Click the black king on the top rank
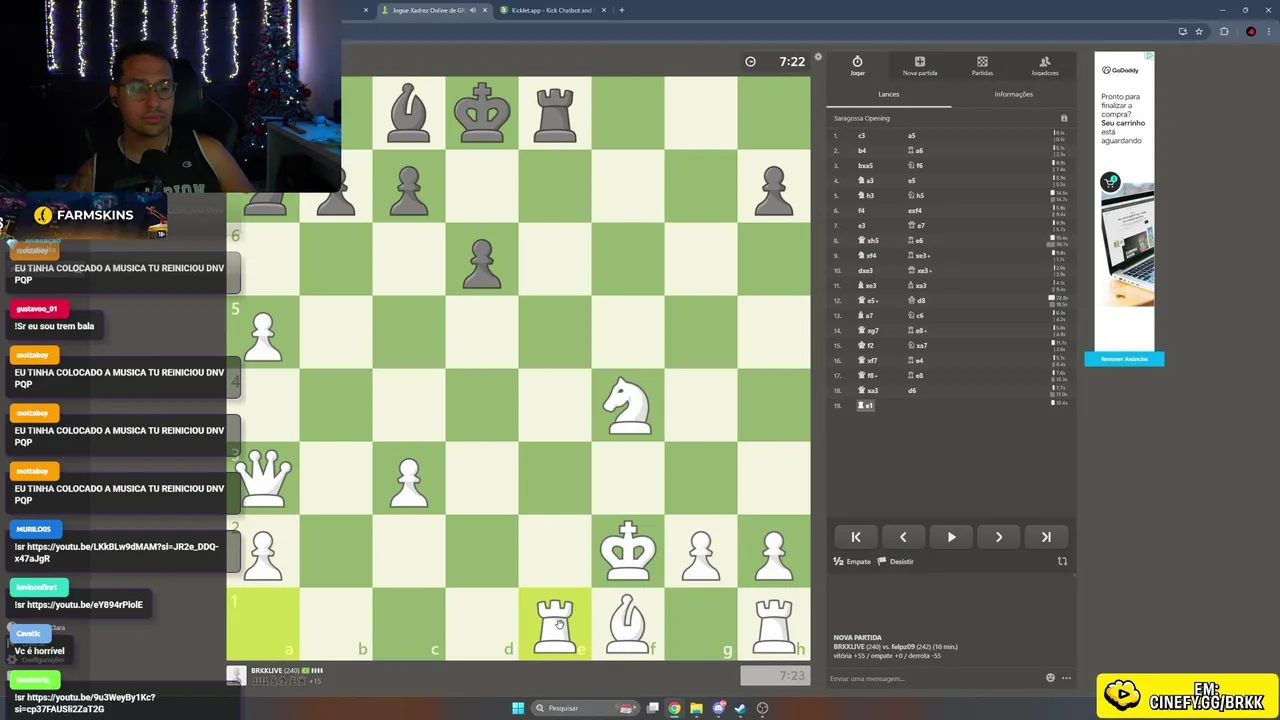The height and width of the screenshot is (720, 1280). point(482,113)
